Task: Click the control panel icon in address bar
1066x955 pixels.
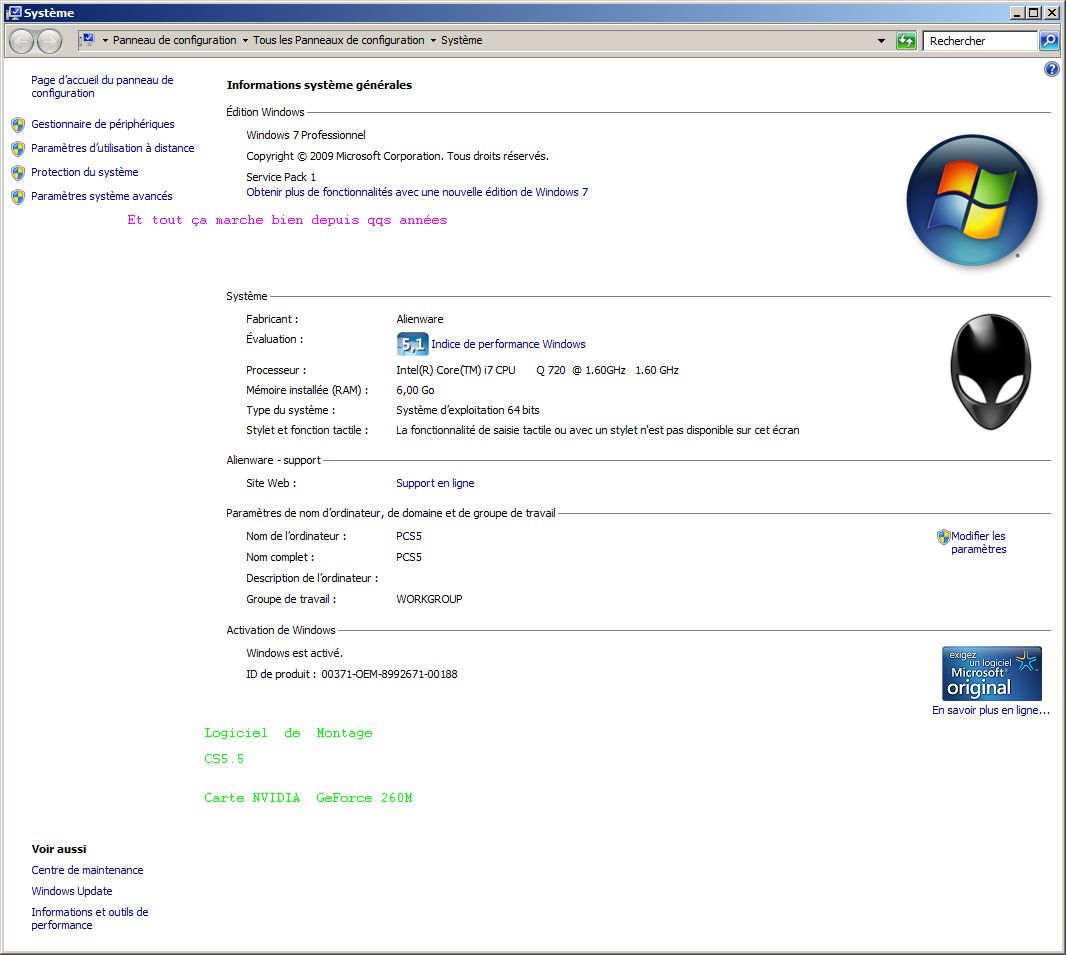Action: (x=88, y=40)
